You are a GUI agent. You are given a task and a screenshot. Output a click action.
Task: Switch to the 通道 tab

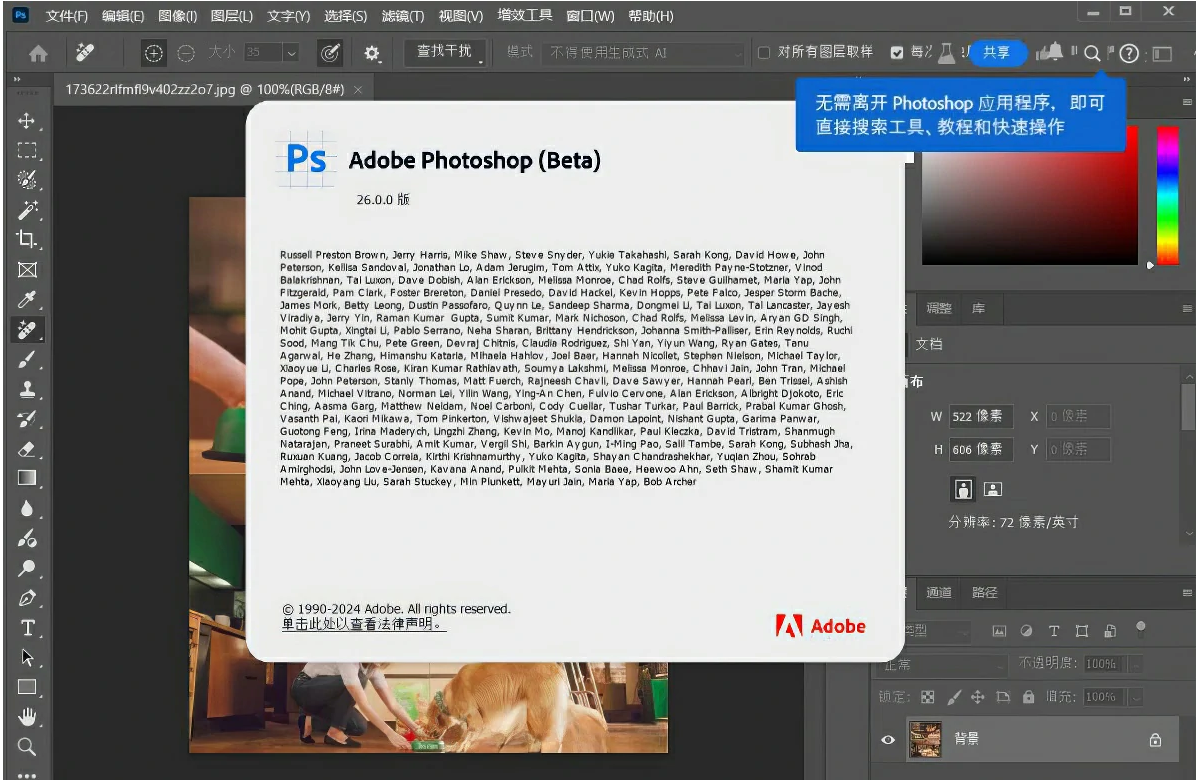(939, 592)
